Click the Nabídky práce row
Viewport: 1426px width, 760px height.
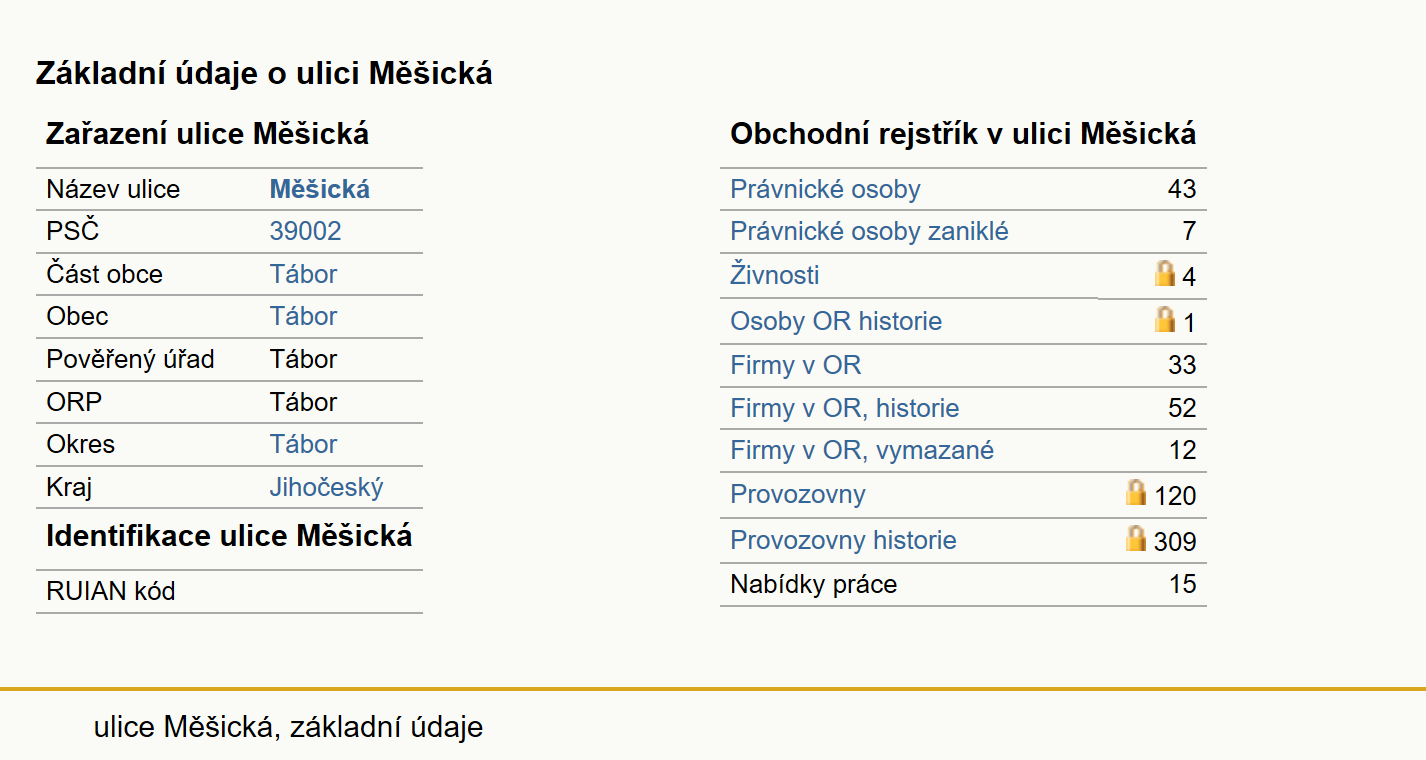[x=963, y=584]
